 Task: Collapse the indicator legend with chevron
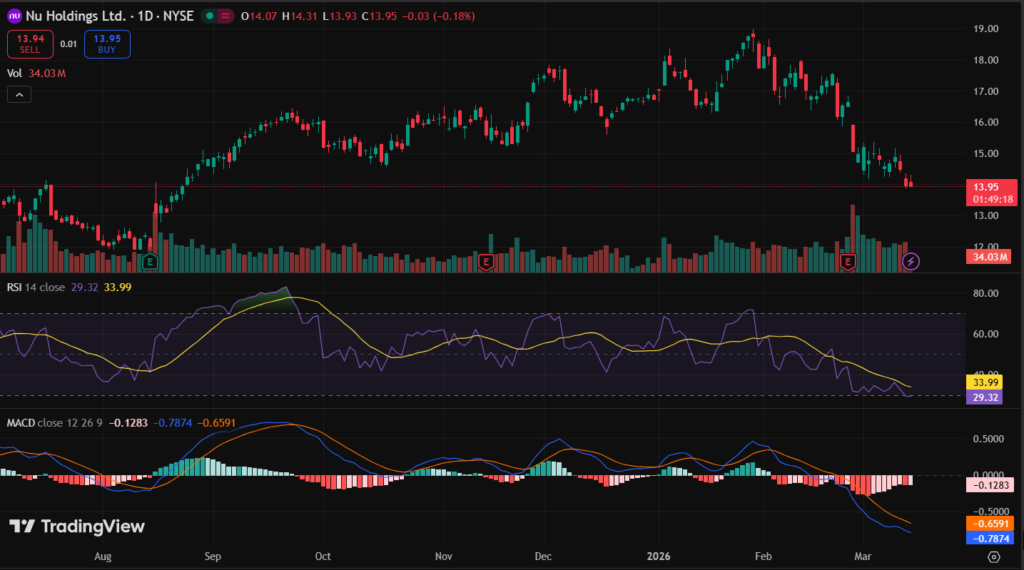coord(19,94)
